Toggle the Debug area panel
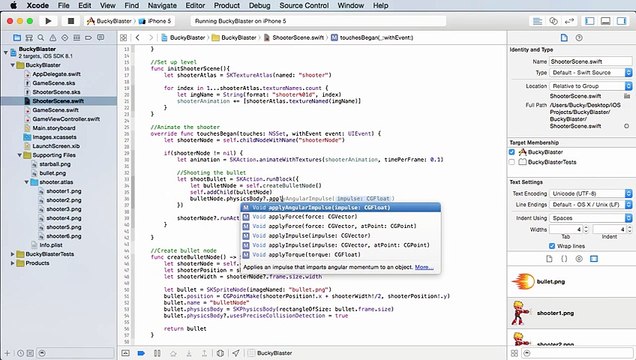 pos(606,21)
